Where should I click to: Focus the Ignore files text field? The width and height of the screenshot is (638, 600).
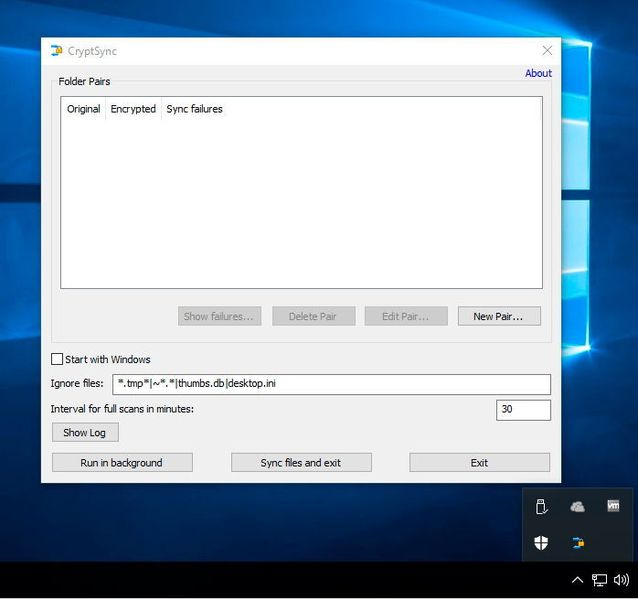pos(331,384)
